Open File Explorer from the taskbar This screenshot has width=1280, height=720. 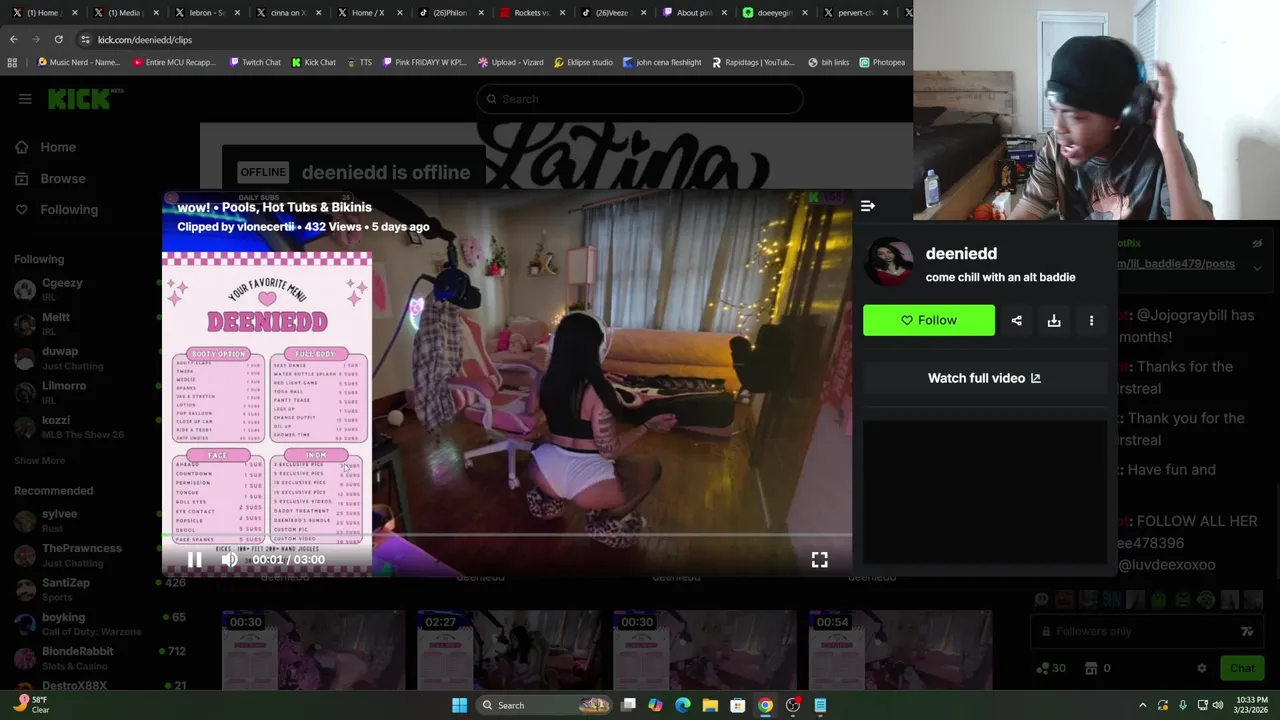(x=710, y=705)
